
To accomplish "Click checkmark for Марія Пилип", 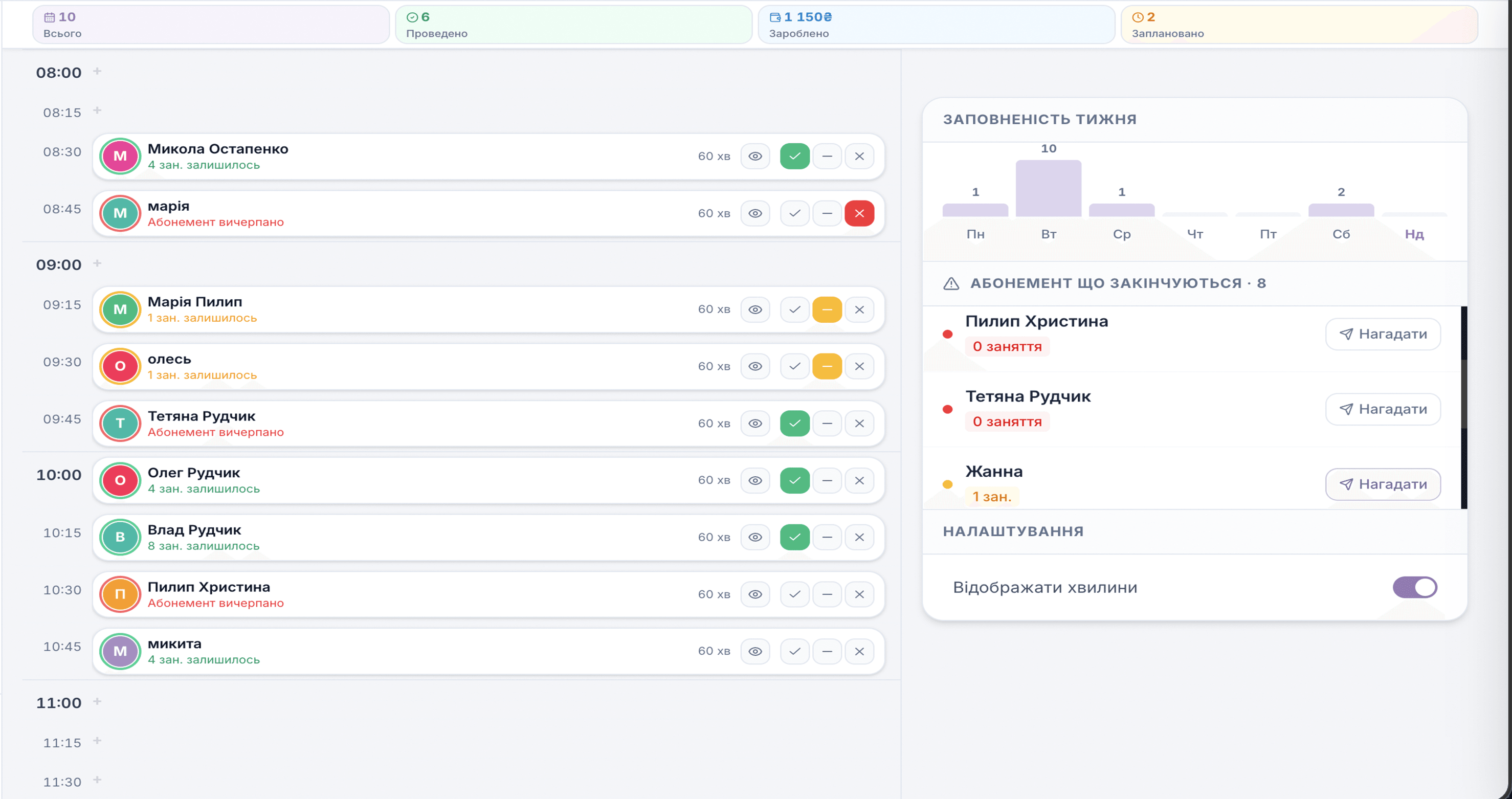I will point(795,309).
